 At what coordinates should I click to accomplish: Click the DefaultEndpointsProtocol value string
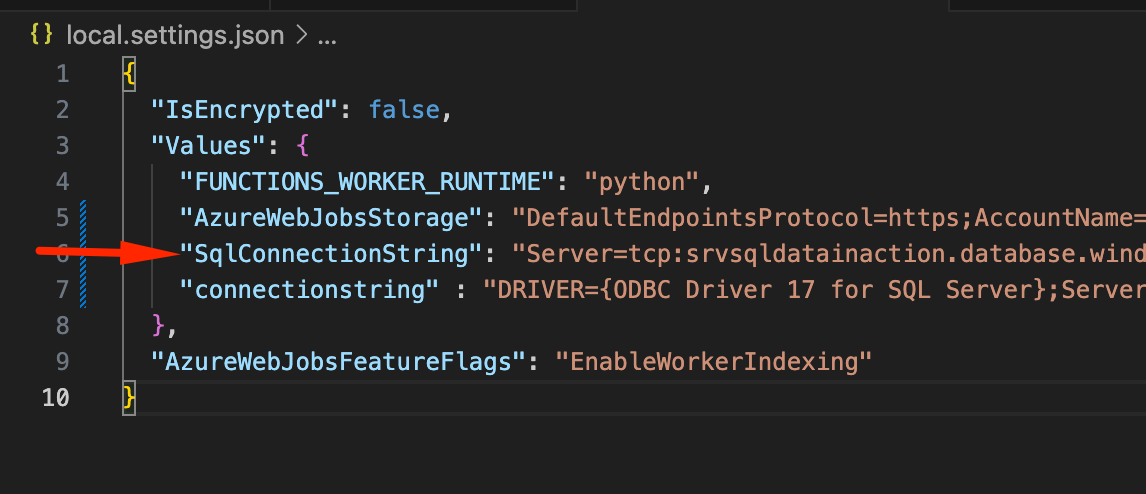[829, 218]
